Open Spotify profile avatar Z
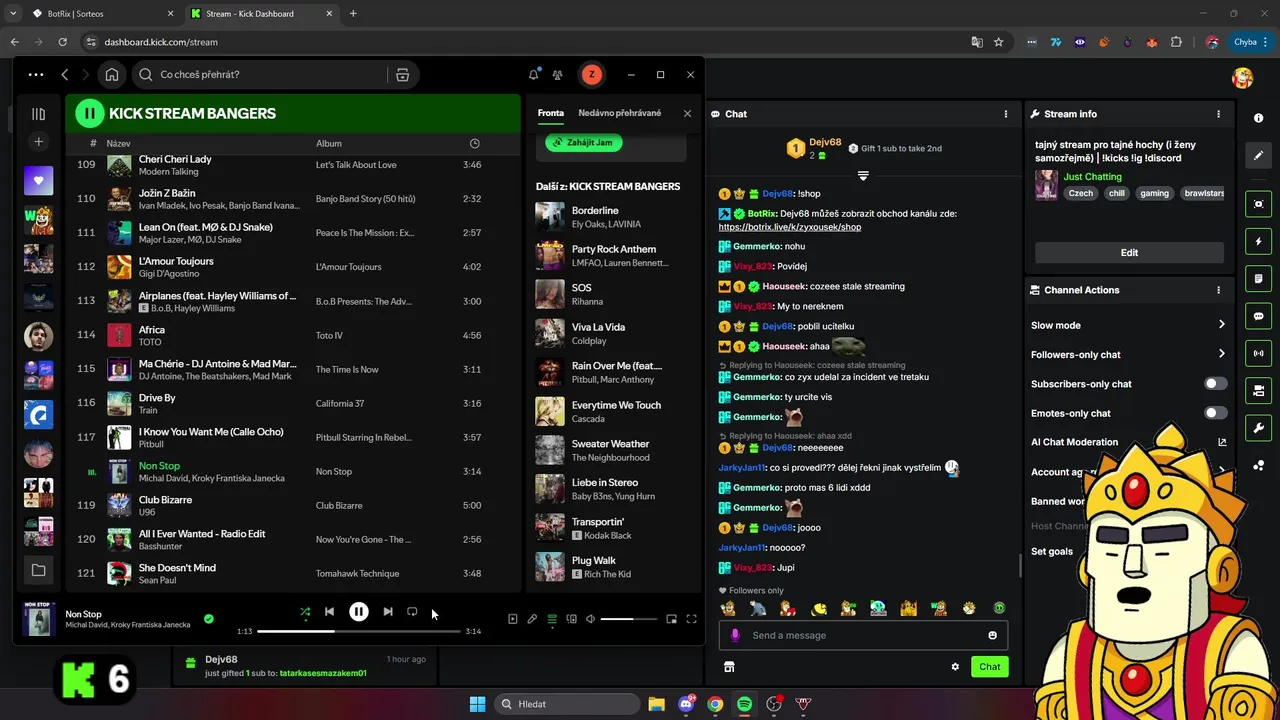The height and width of the screenshot is (720, 1280). (591, 75)
